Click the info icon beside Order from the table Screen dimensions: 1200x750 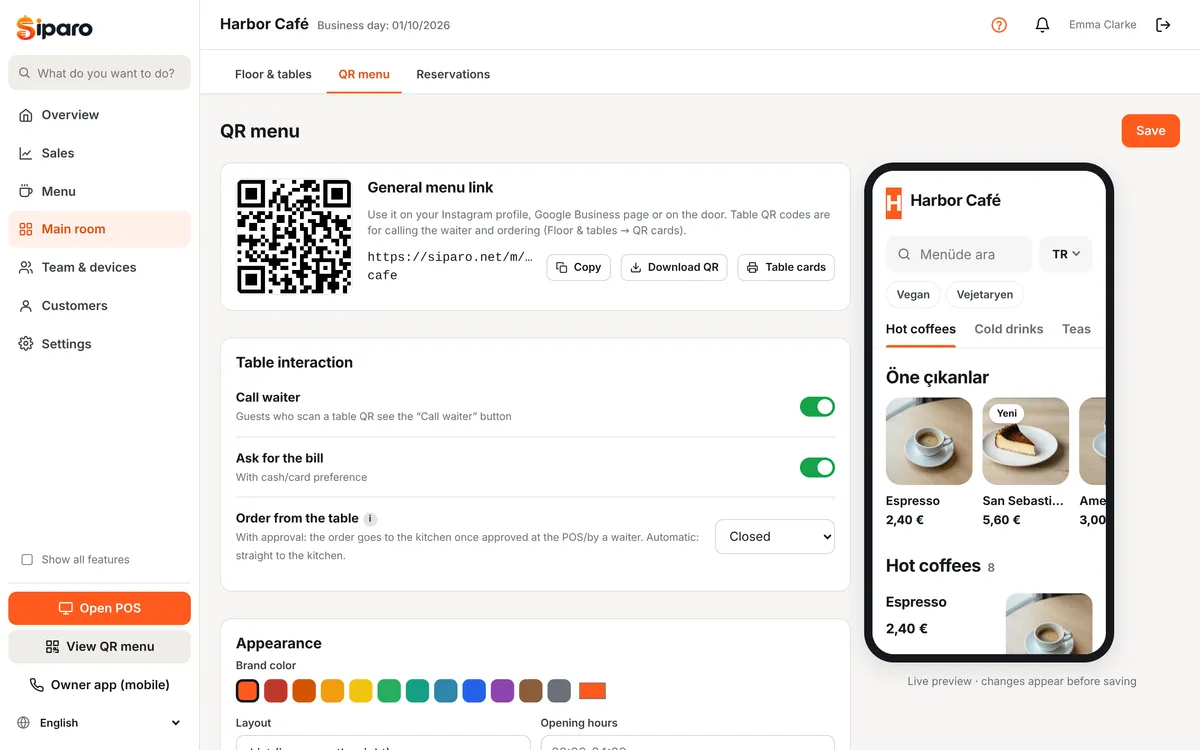point(370,519)
